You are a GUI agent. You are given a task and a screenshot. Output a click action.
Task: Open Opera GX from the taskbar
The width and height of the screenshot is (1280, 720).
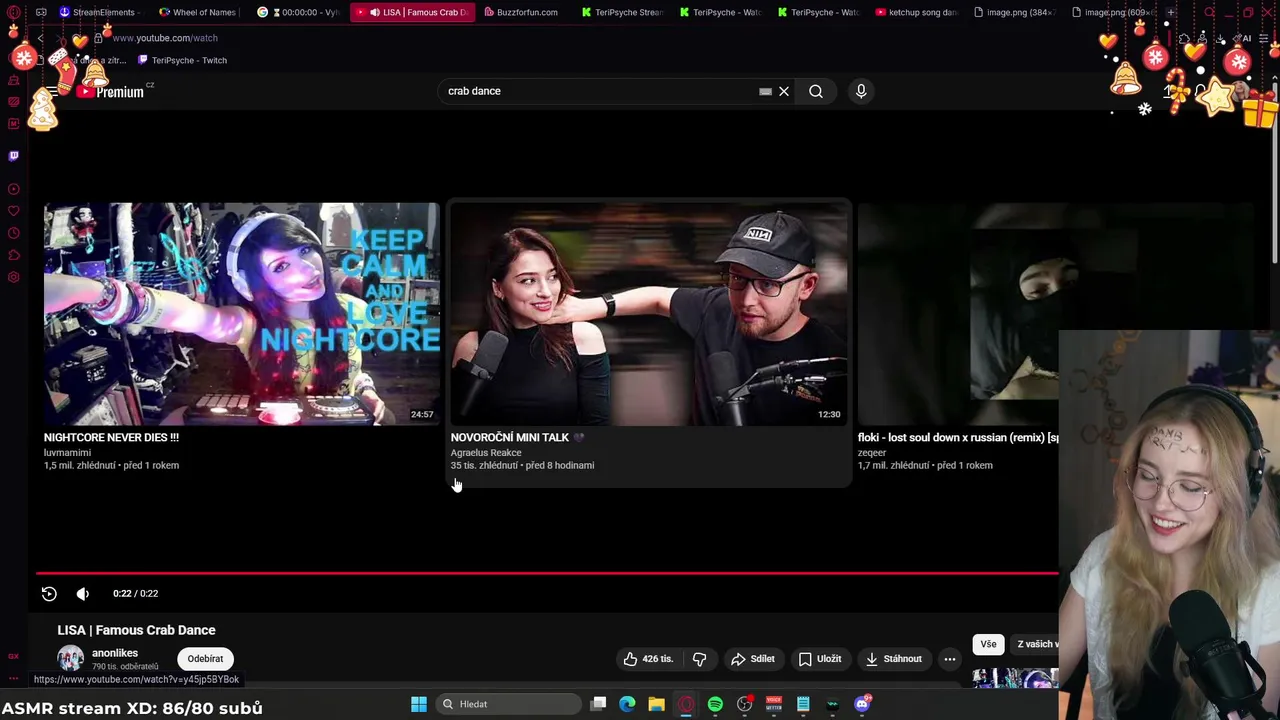[x=686, y=704]
